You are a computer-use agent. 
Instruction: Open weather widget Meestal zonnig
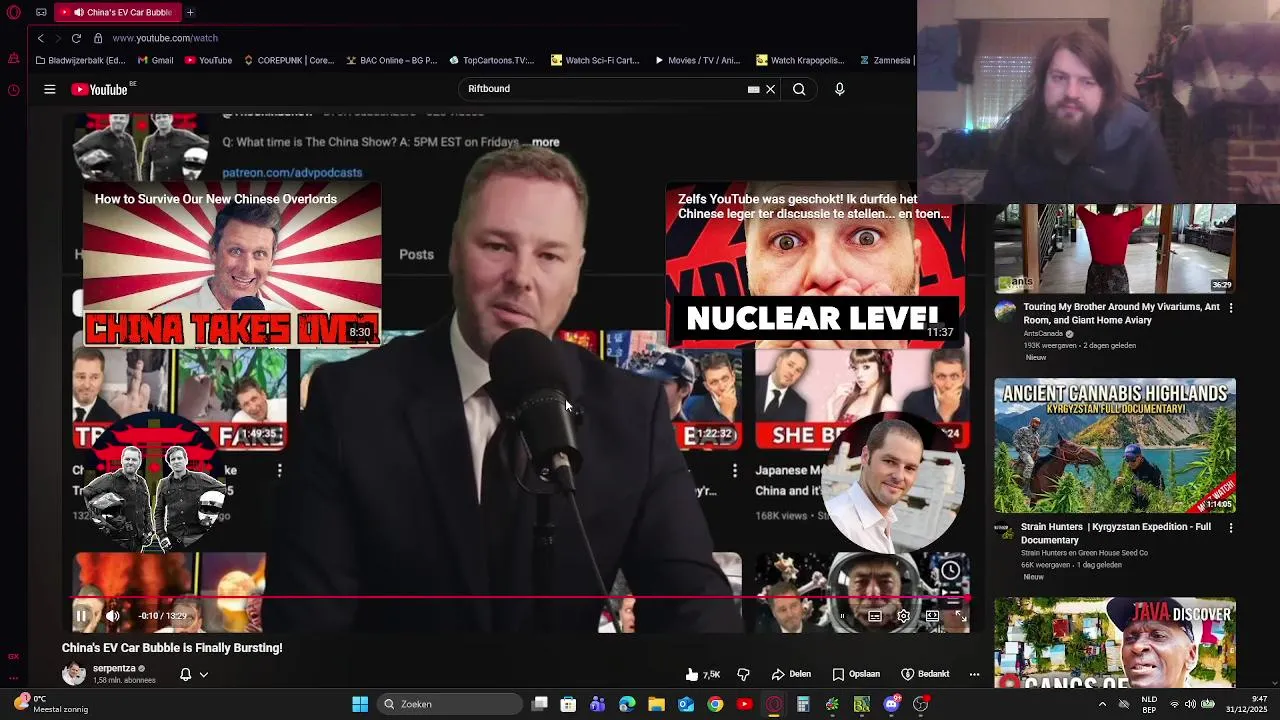pos(52,704)
